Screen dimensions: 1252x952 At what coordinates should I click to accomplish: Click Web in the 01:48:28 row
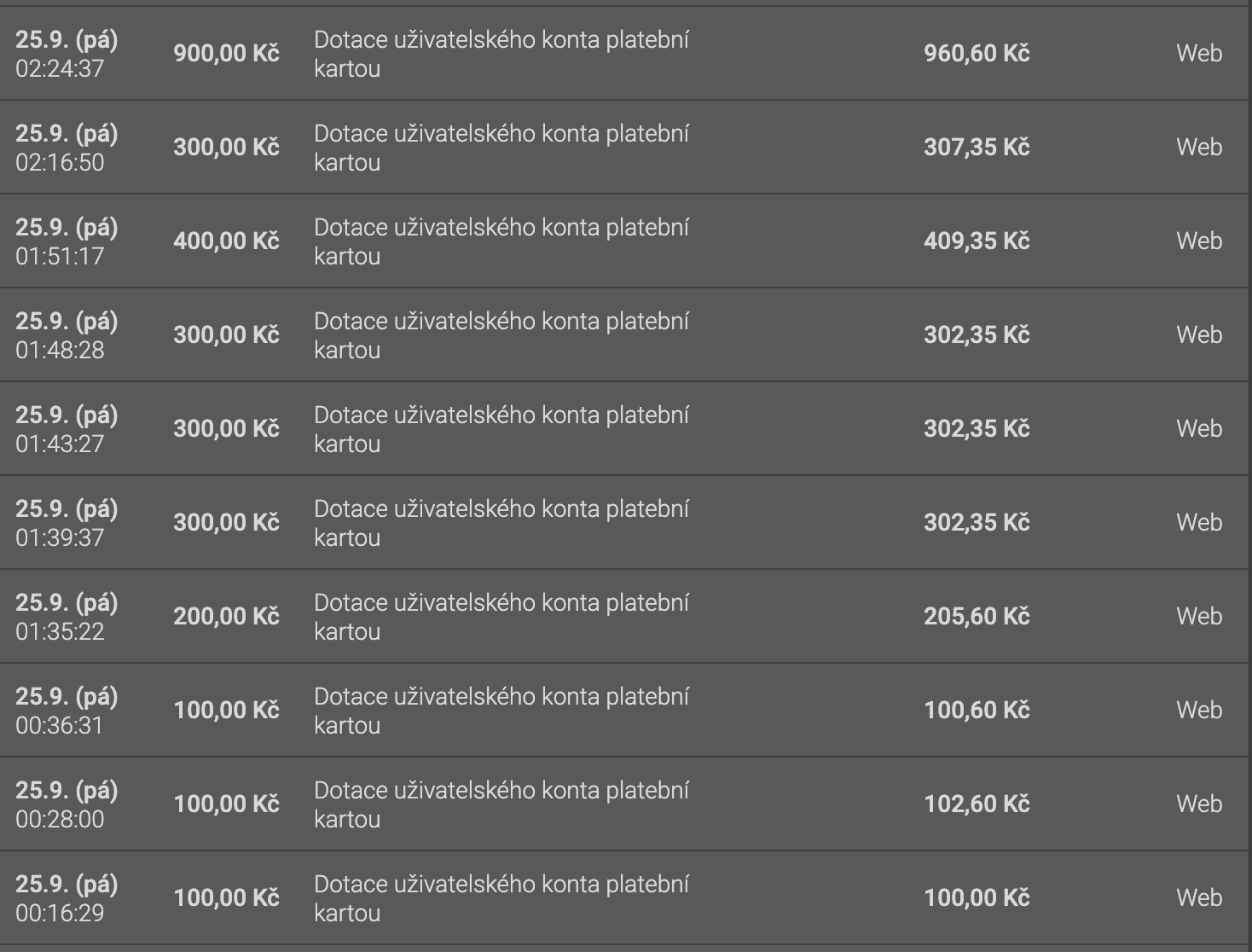(x=1199, y=335)
